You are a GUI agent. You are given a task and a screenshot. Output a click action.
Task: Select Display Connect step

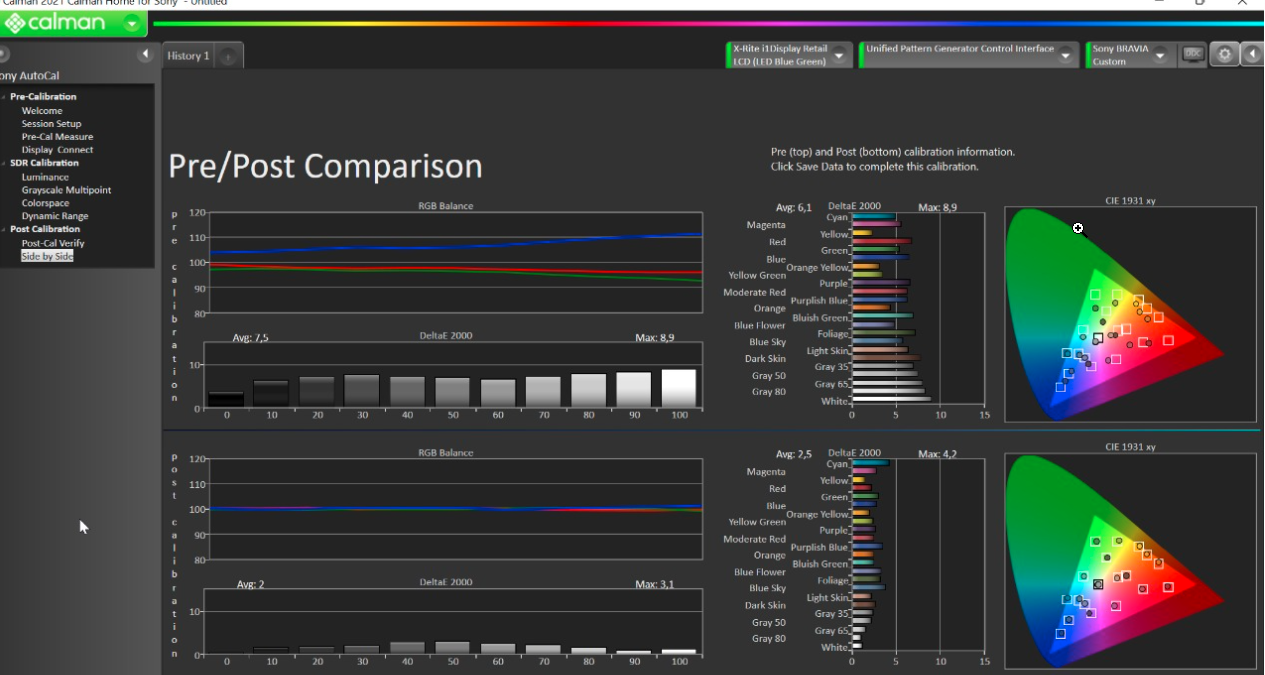[x=58, y=150]
